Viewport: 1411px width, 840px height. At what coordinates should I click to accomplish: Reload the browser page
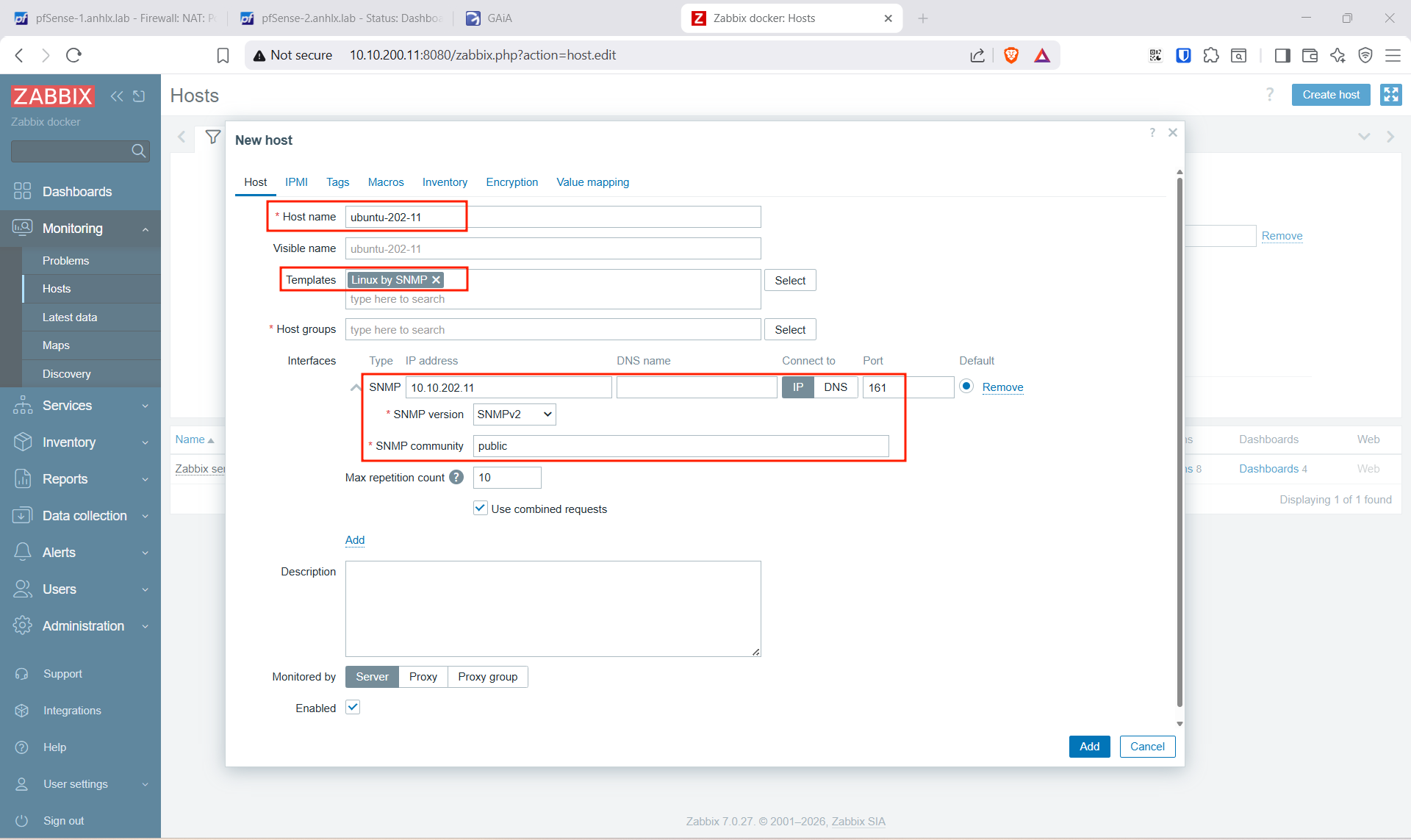click(x=73, y=55)
